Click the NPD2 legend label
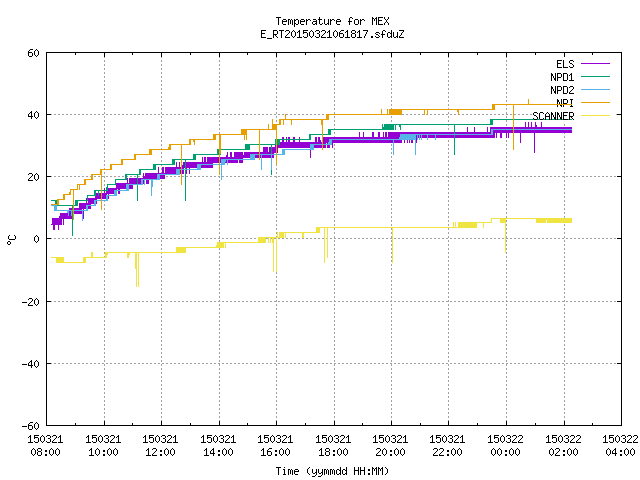640x480 pixels. [562, 90]
